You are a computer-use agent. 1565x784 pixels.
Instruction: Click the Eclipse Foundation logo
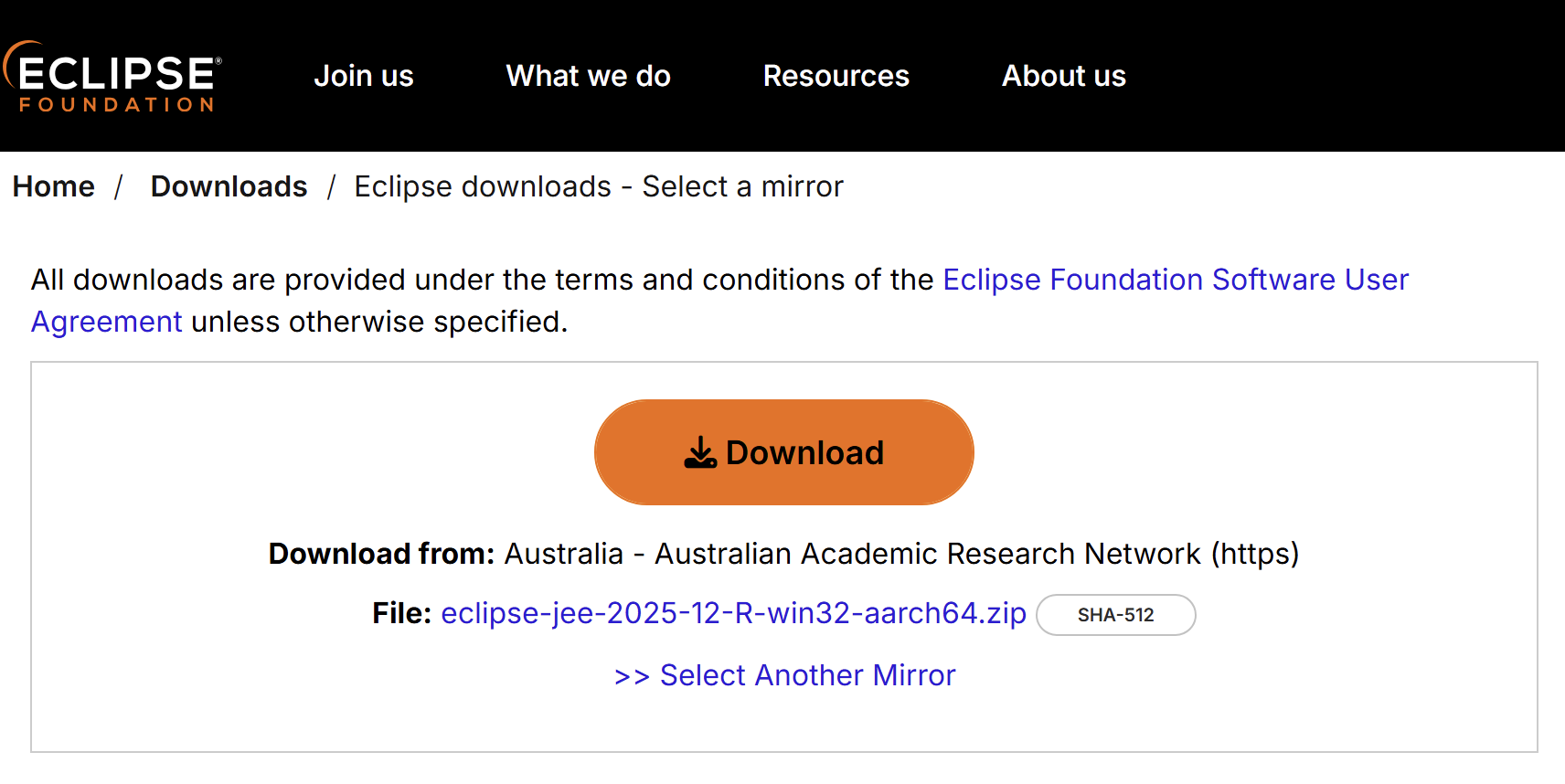[x=112, y=78]
